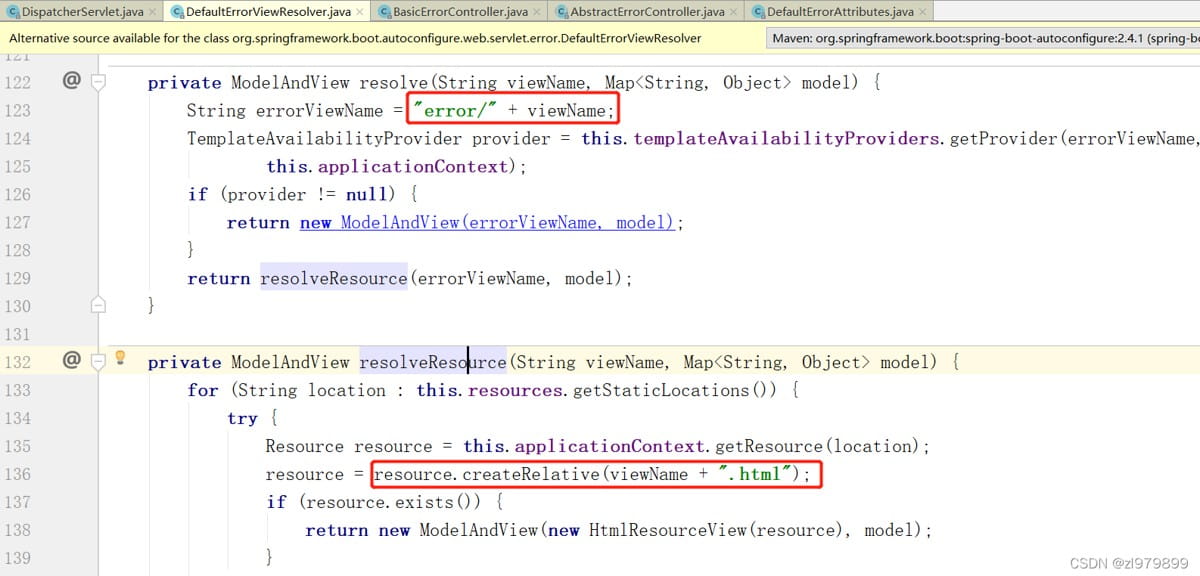Click the 'Alternative source available' banner text

(x=355, y=38)
